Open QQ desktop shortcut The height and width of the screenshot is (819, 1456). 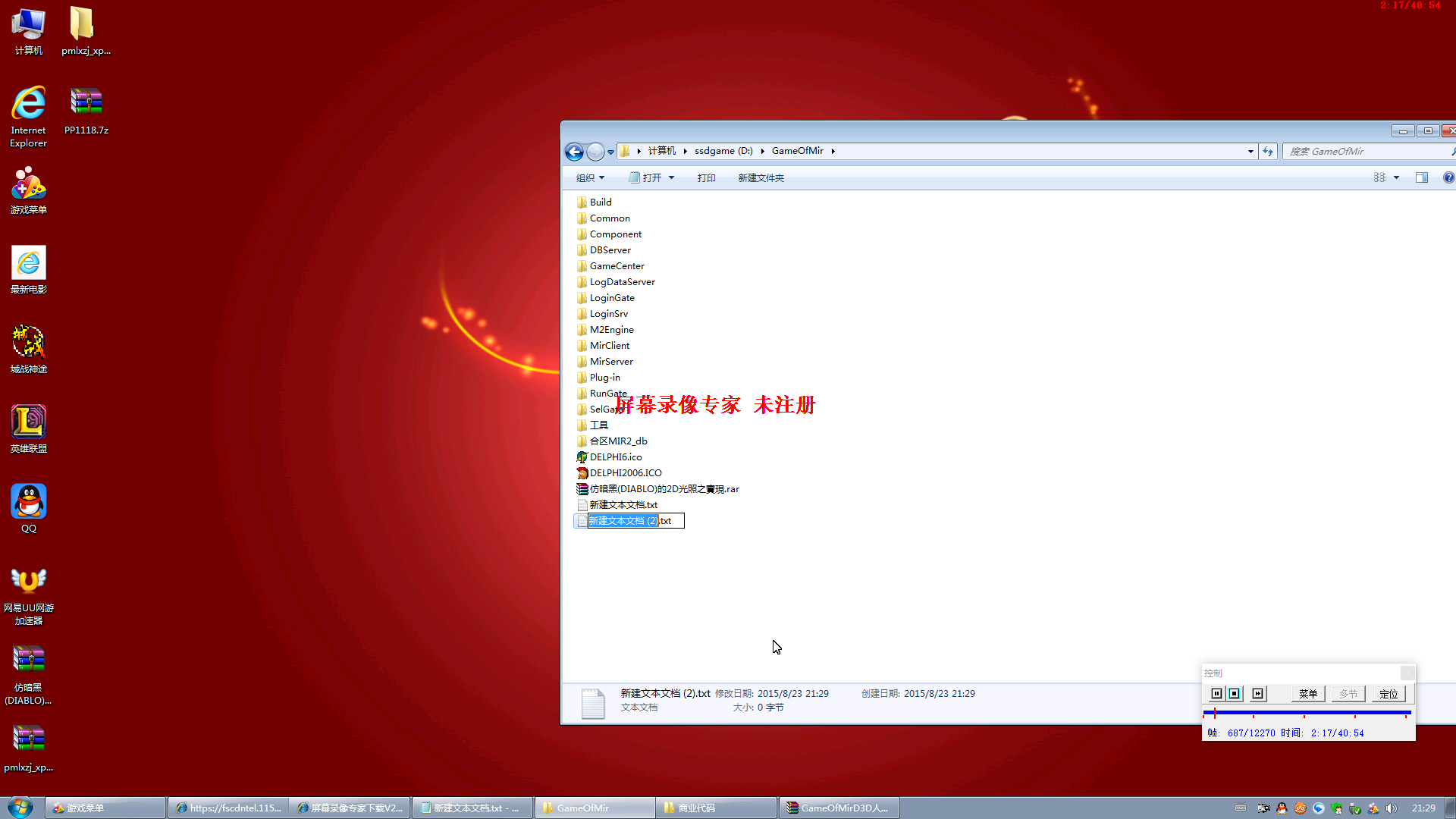[29, 508]
